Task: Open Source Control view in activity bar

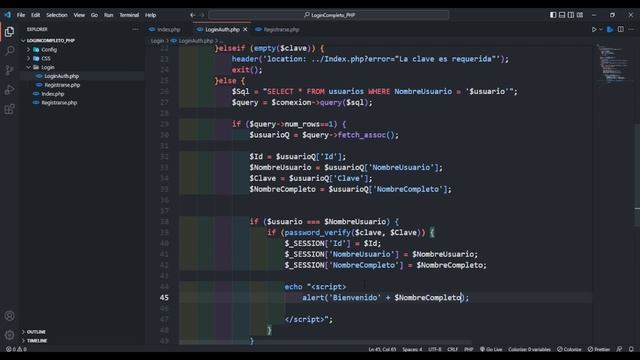Action: point(9,70)
